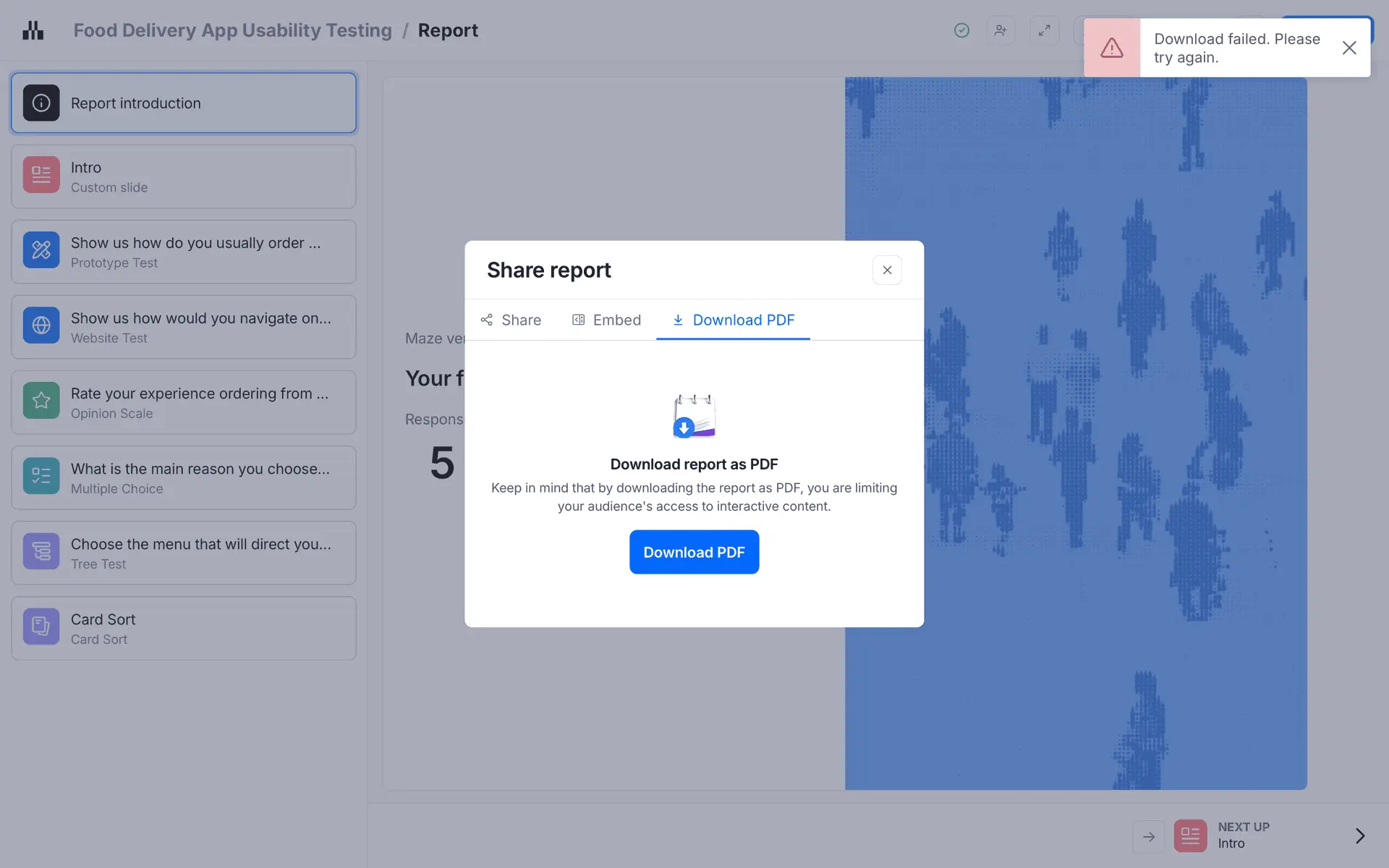Select the Intro custom slide item
This screenshot has width=1389, height=868.
tap(184, 176)
